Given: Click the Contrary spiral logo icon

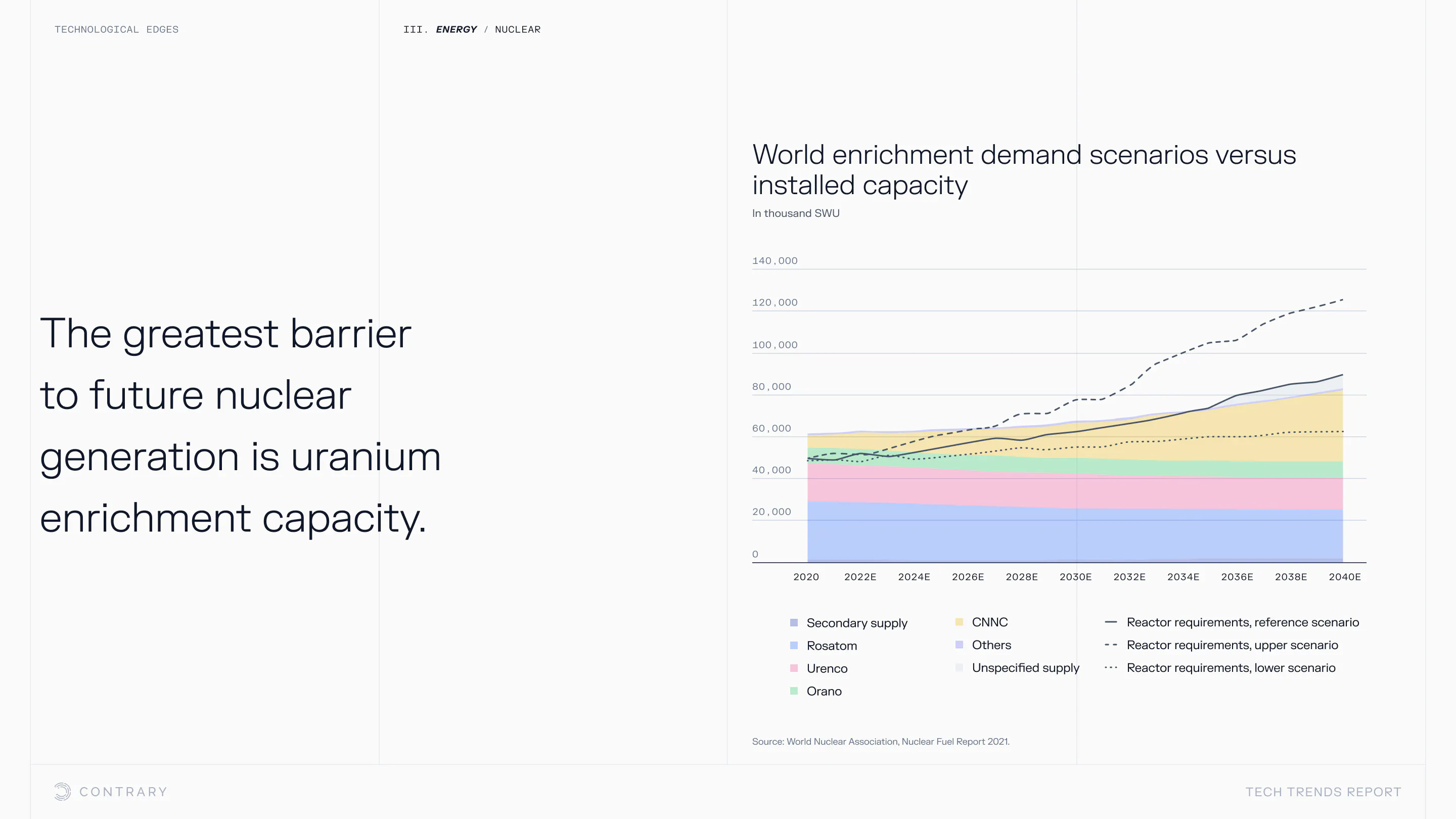Looking at the screenshot, I should 62,791.
